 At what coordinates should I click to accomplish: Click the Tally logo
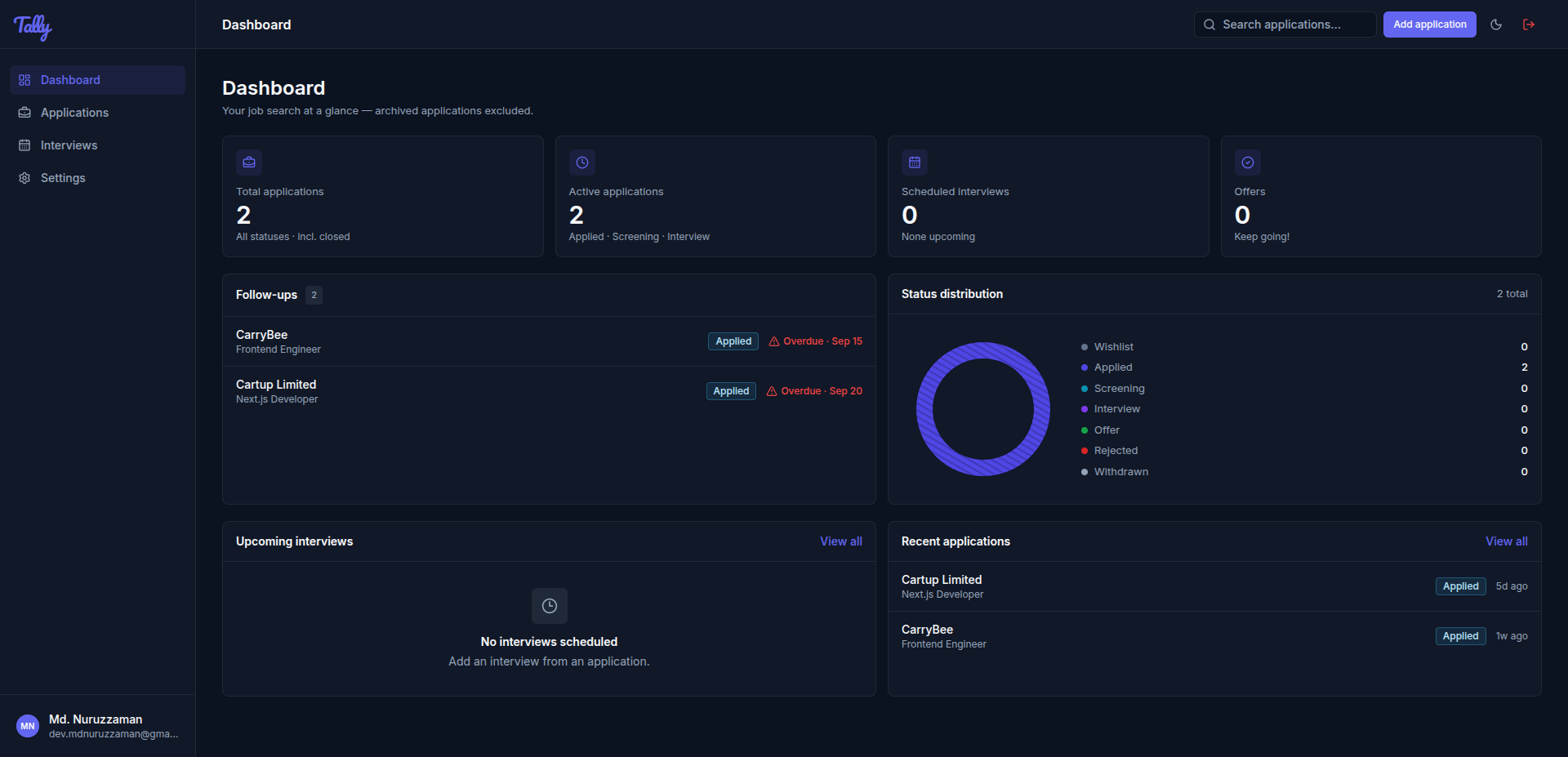tap(33, 27)
